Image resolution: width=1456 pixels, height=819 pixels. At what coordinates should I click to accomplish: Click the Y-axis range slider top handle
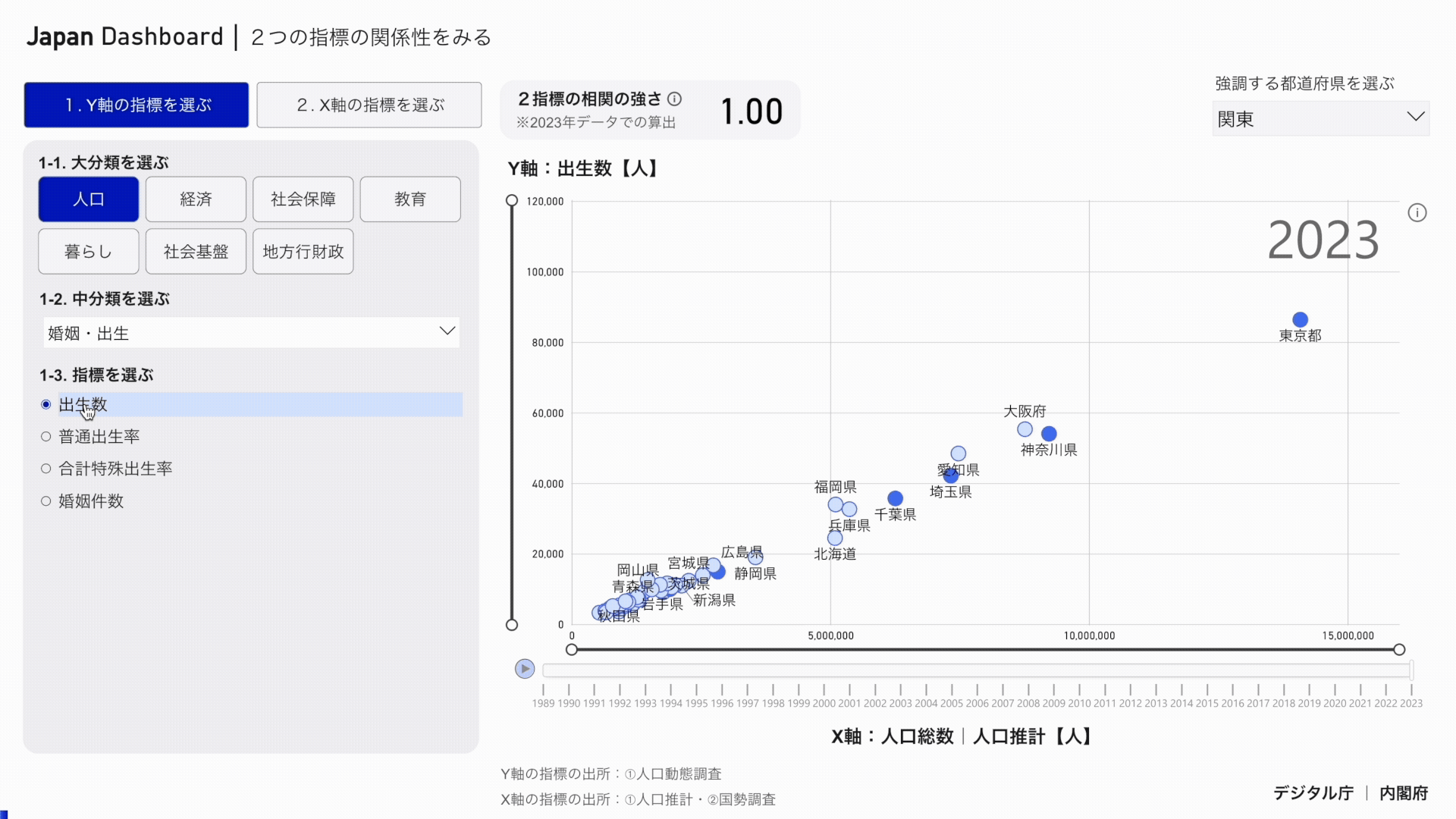[x=512, y=200]
